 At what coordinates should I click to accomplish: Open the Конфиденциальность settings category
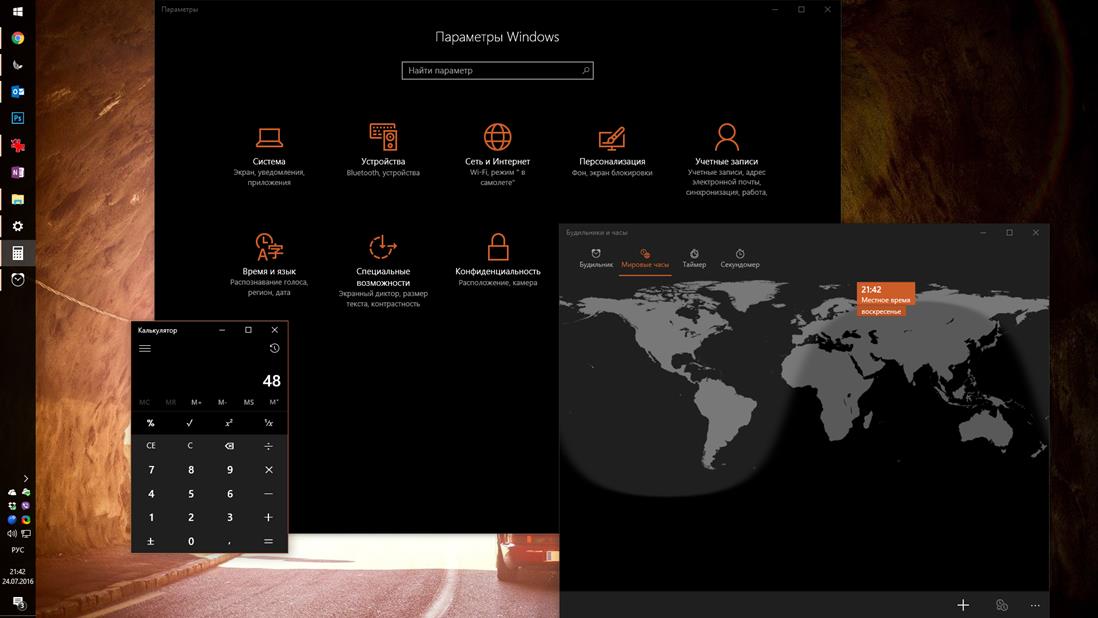pos(498,260)
